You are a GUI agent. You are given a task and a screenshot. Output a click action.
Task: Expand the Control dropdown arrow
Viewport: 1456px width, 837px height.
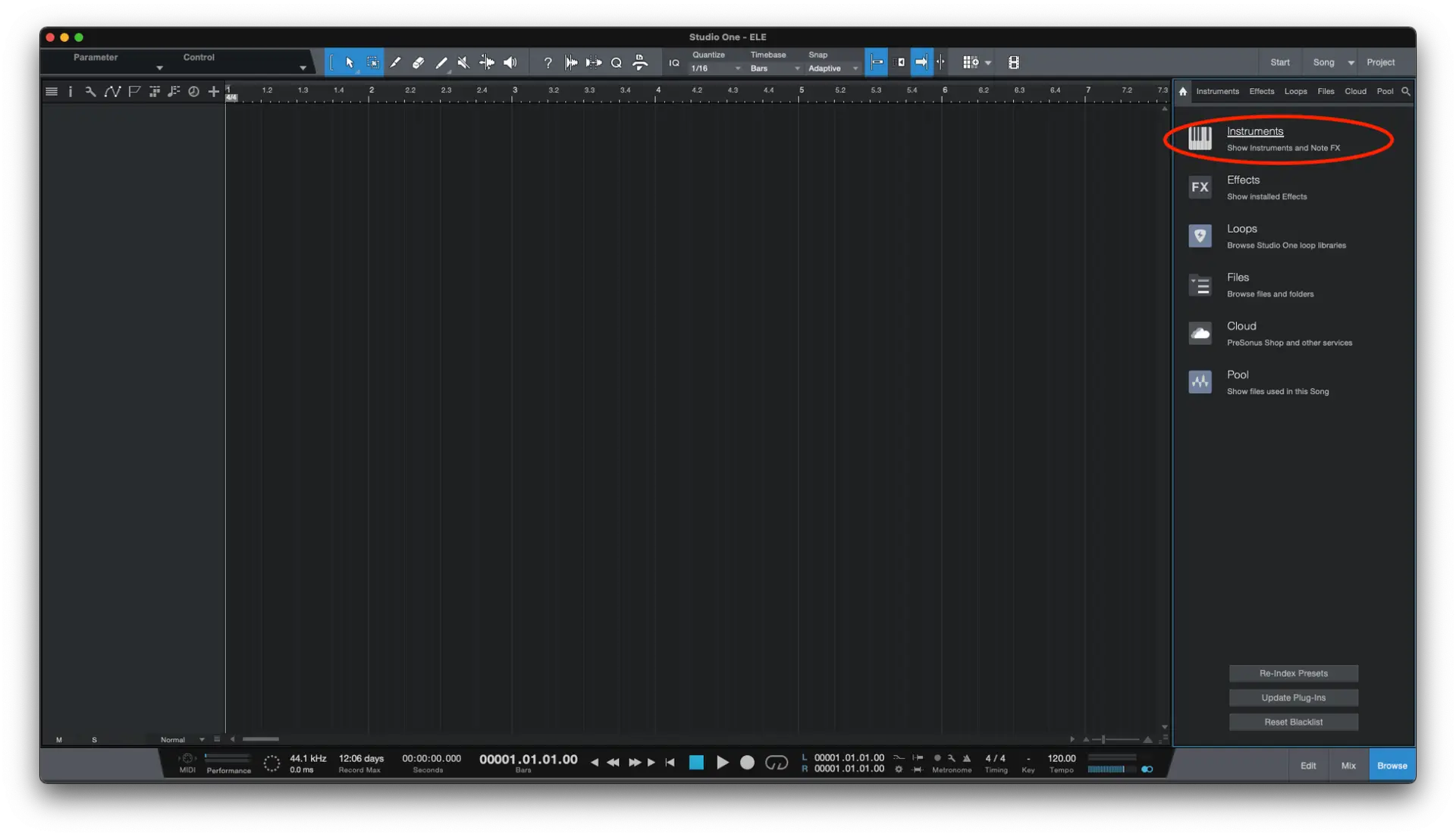303,68
